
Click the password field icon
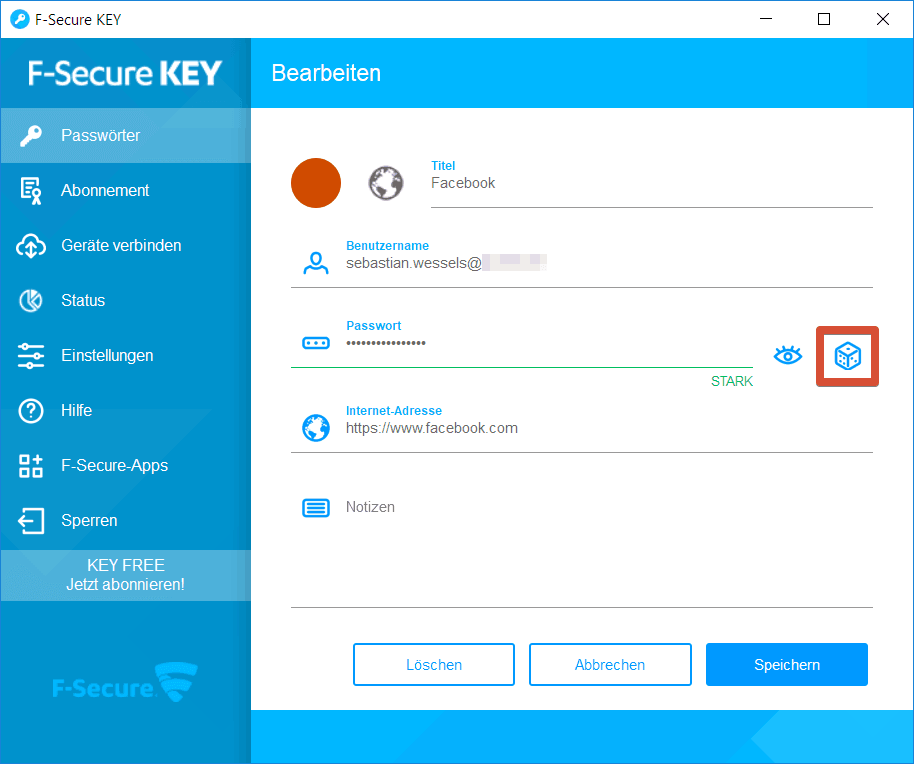click(x=316, y=343)
